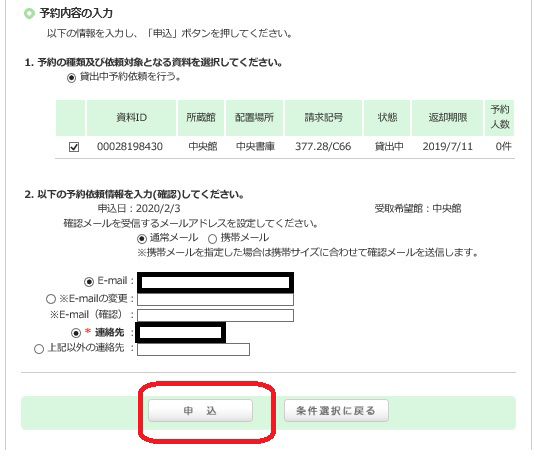Click the registered E-mail address field
The height and width of the screenshot is (470, 556).
coord(215,282)
